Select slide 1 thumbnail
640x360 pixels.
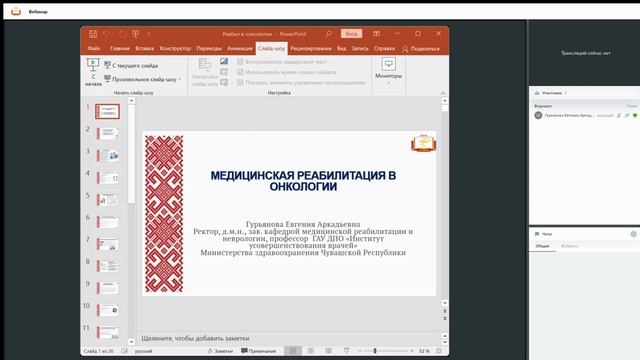(107, 111)
